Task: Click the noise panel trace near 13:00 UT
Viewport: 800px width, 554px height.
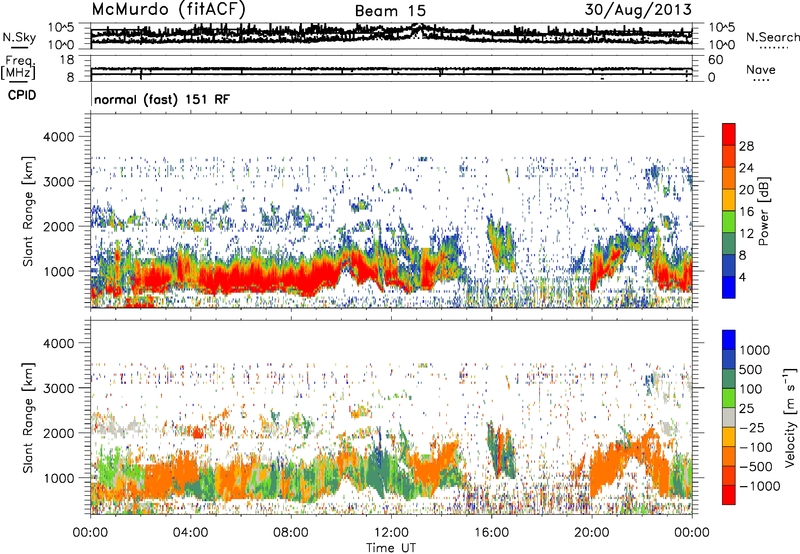Action: (x=418, y=29)
